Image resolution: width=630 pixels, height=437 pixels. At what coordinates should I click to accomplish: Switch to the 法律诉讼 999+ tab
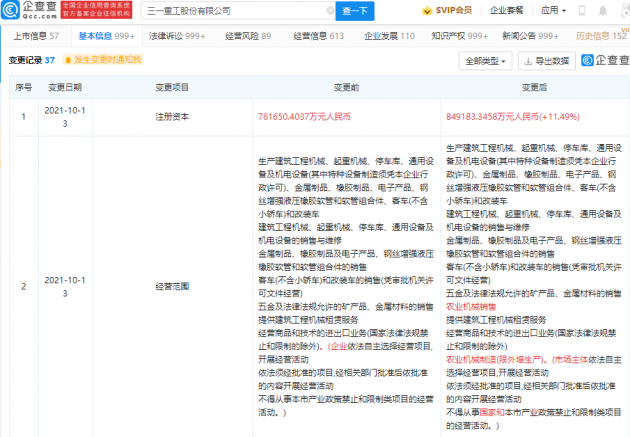[x=177, y=36]
